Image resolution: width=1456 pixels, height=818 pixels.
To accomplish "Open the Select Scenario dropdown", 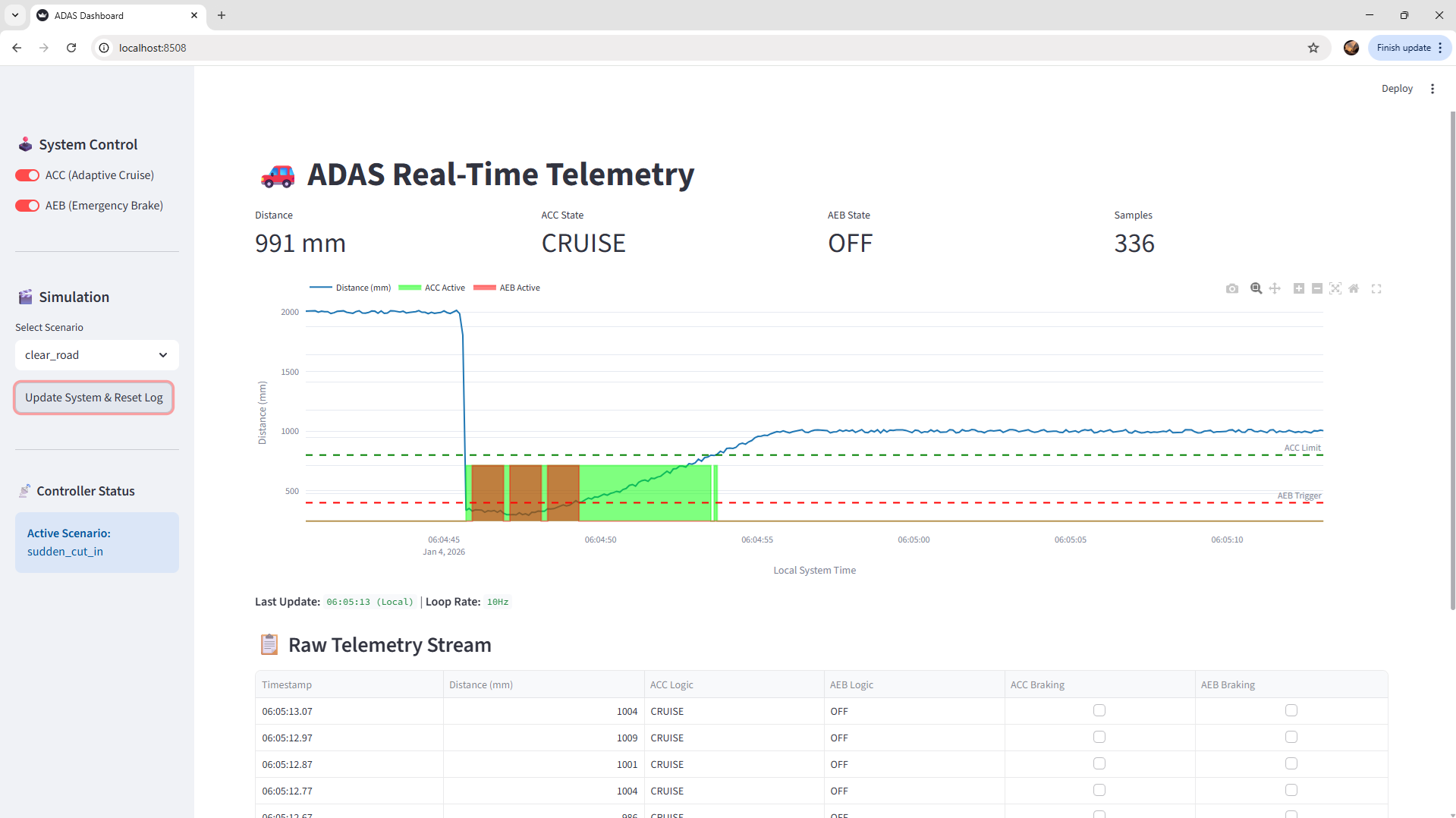I will coord(96,354).
